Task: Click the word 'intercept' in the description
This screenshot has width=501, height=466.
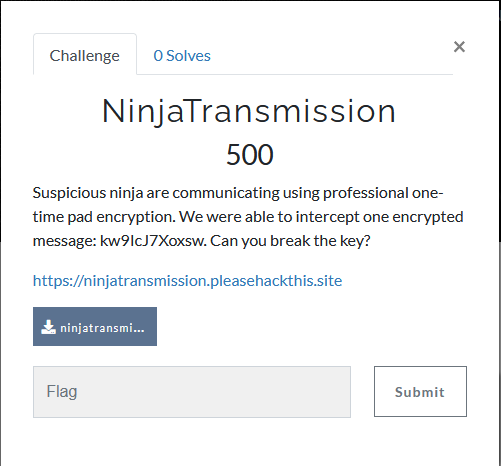Action: [327, 217]
